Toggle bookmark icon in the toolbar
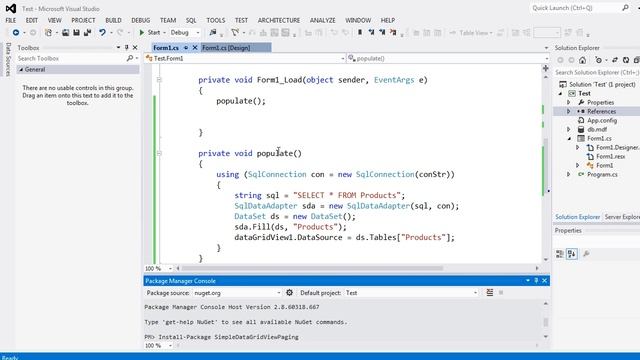 click(x=360, y=33)
